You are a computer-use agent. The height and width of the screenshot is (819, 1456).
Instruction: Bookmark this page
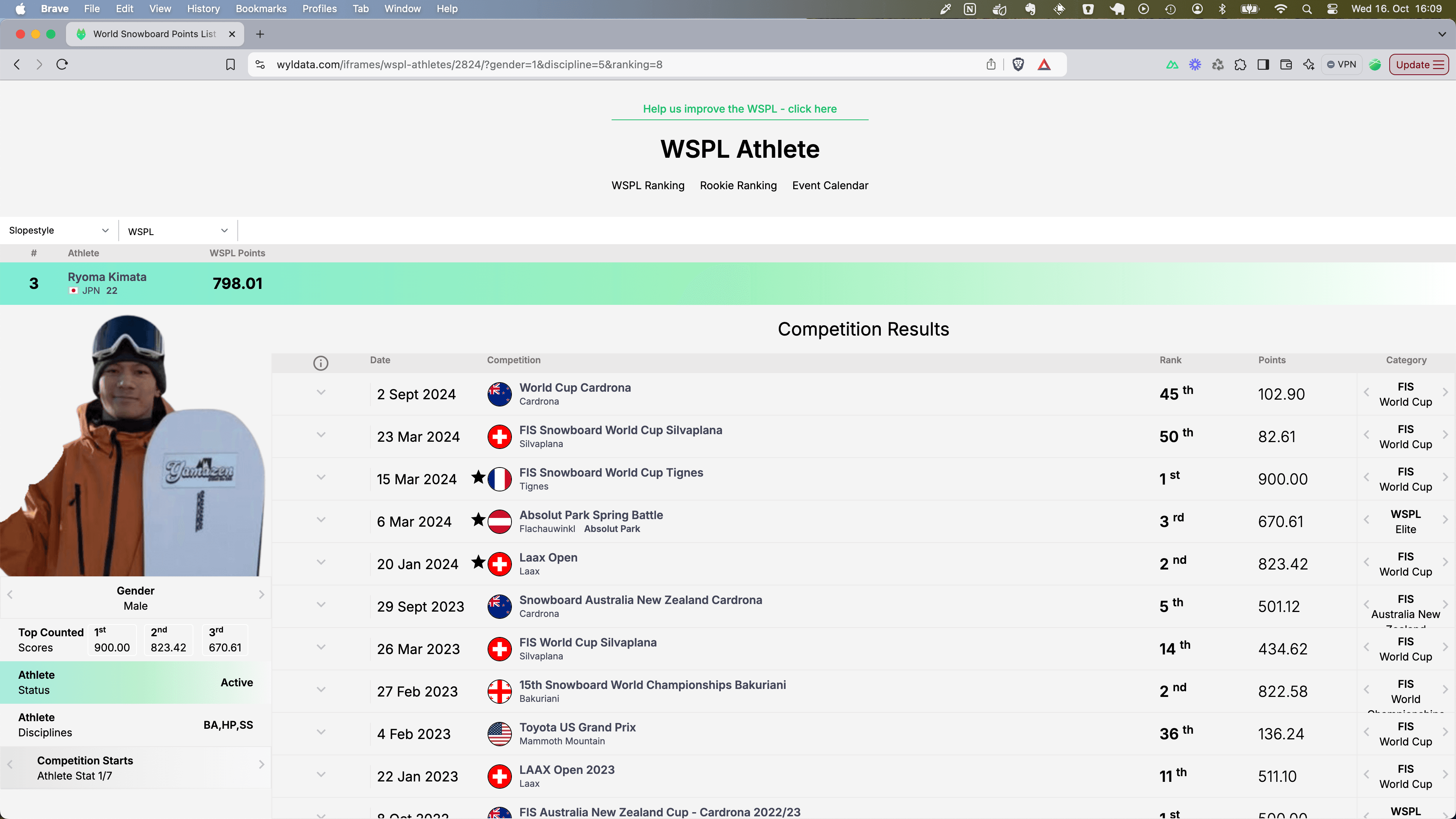coord(230,64)
